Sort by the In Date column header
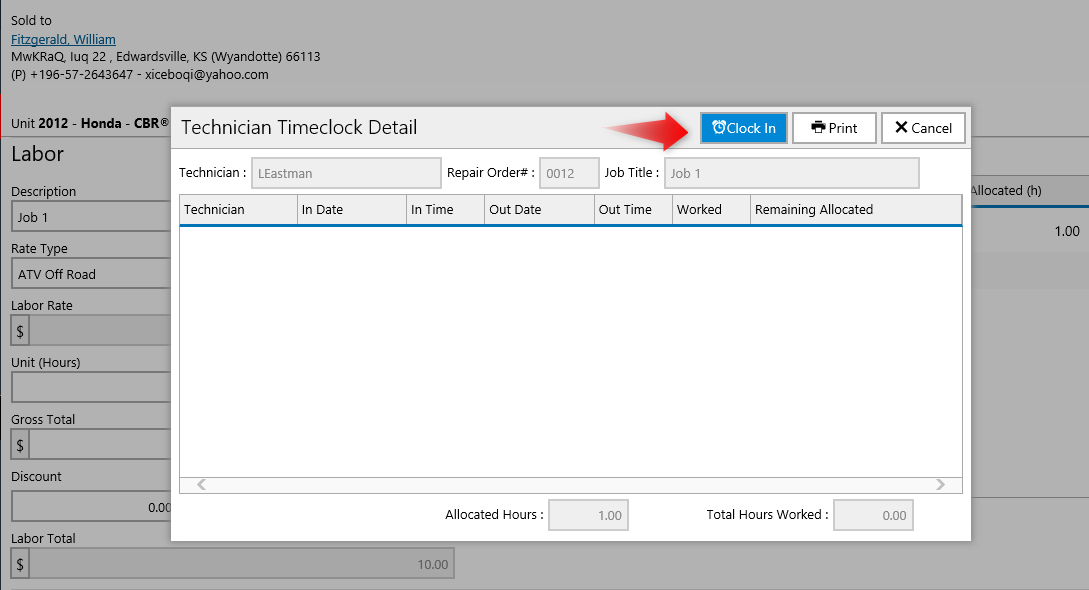1089x590 pixels. [x=351, y=210]
